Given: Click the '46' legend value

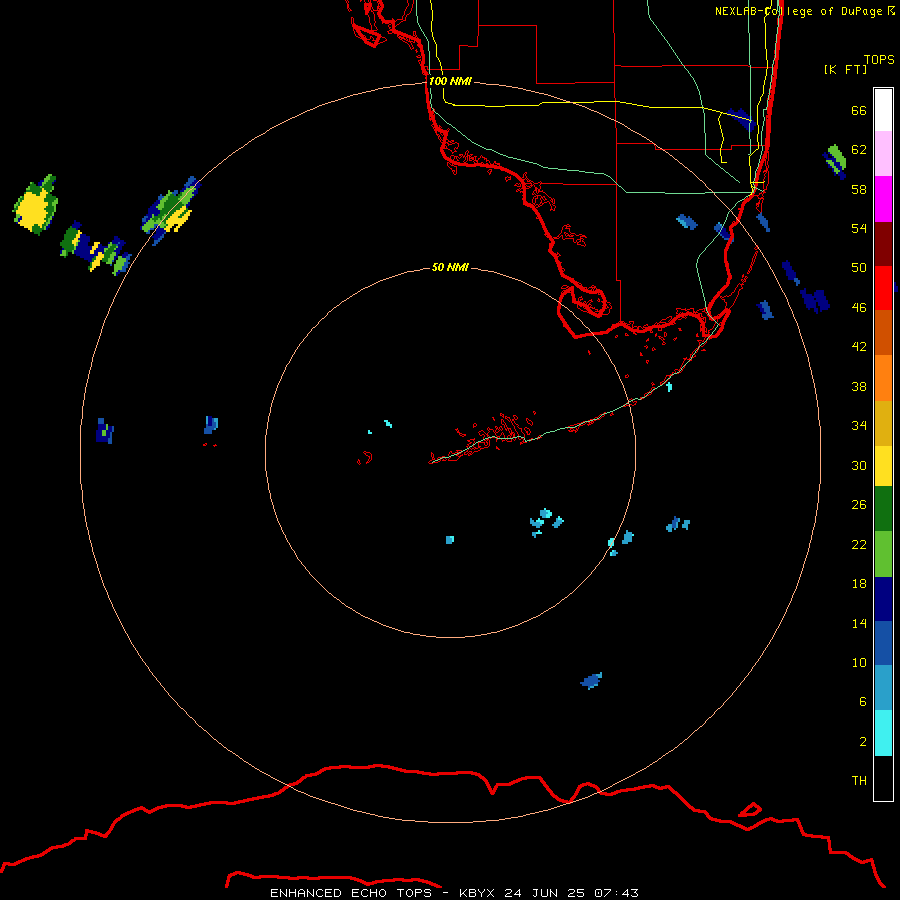Looking at the screenshot, I should [859, 307].
